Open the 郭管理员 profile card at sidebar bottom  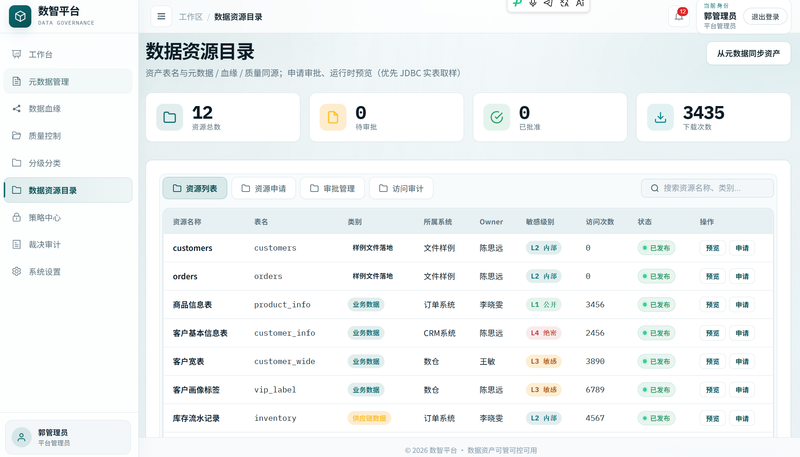click(68, 437)
